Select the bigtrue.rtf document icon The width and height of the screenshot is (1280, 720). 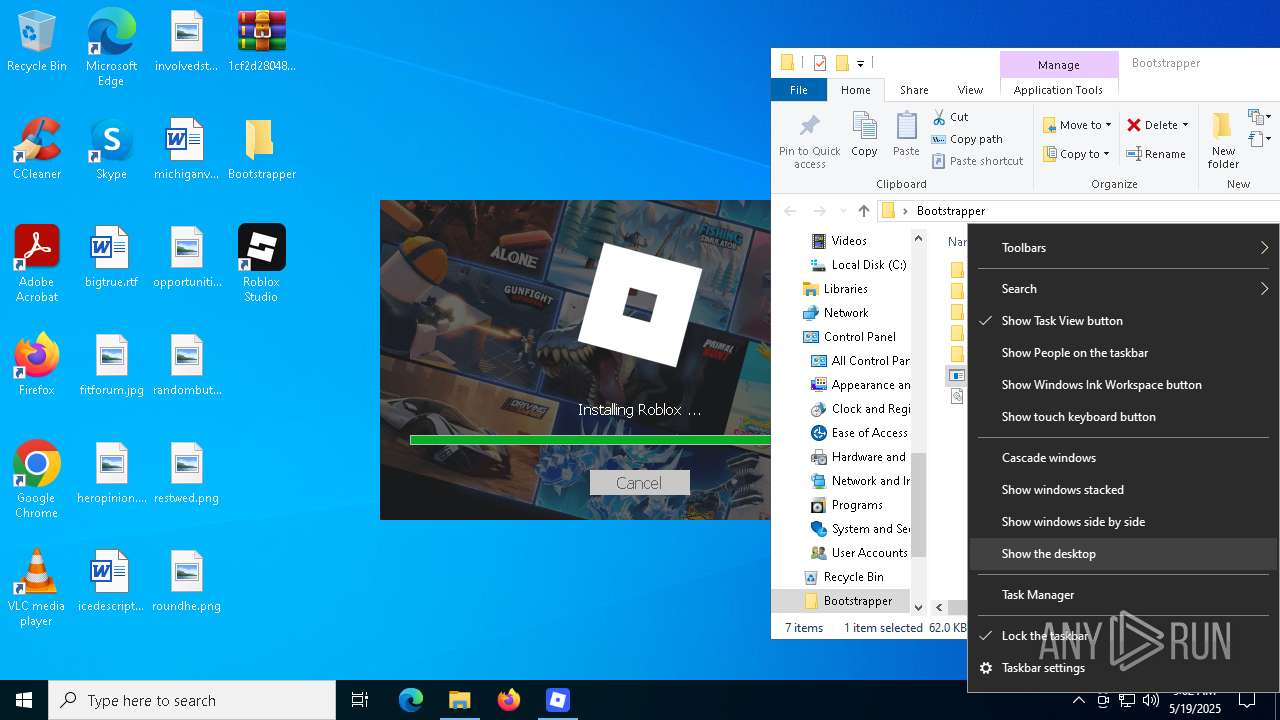pos(111,258)
